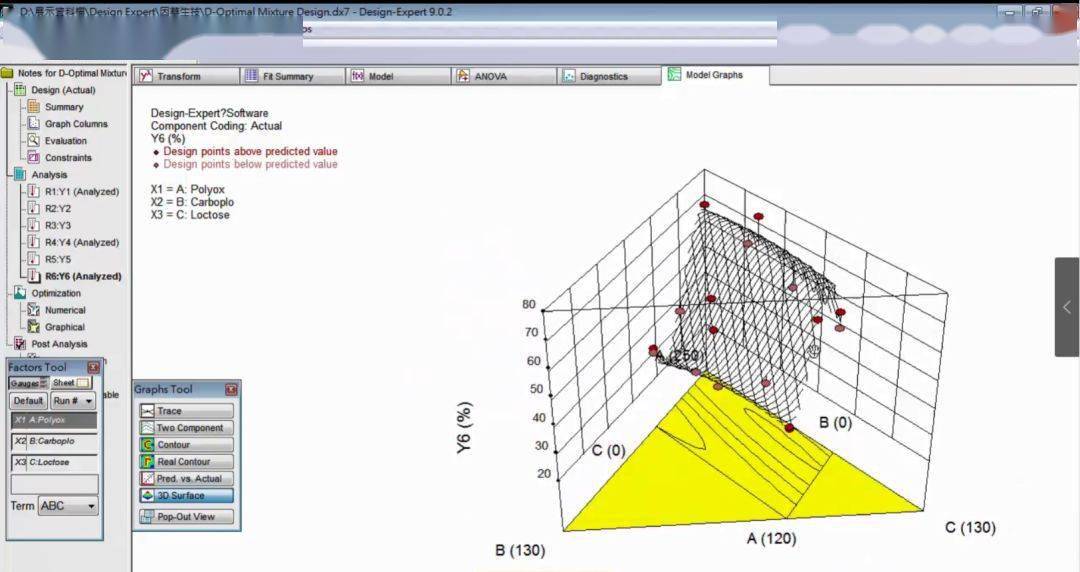Open the Term ABC dropdown
Screen dimensions: 1080x572
pos(68,506)
